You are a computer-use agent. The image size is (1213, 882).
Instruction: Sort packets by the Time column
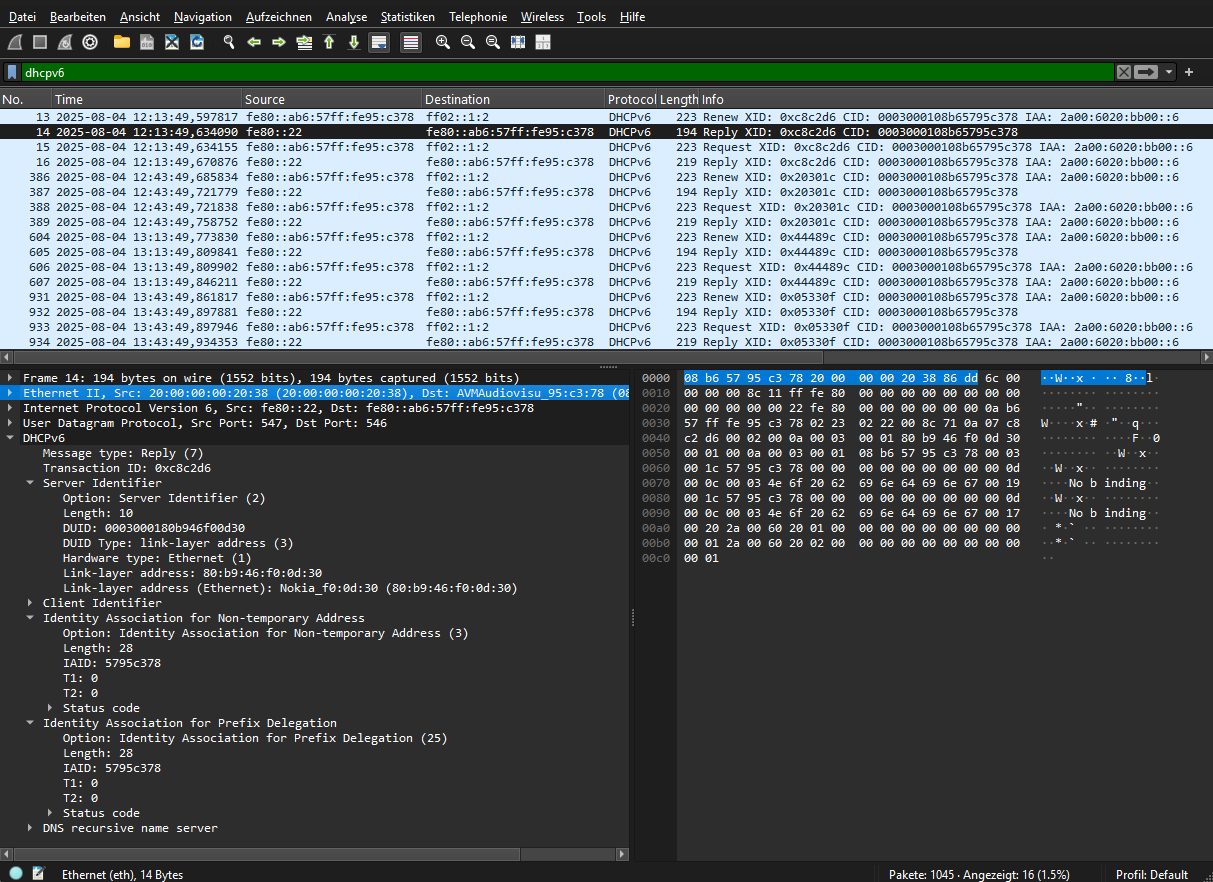[x=147, y=99]
